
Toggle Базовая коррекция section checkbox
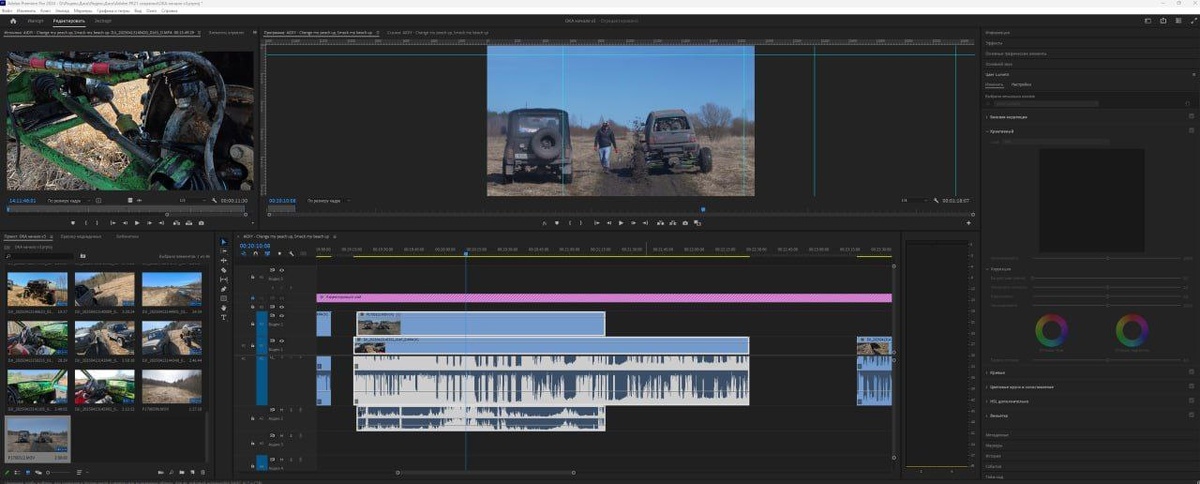[1192, 117]
